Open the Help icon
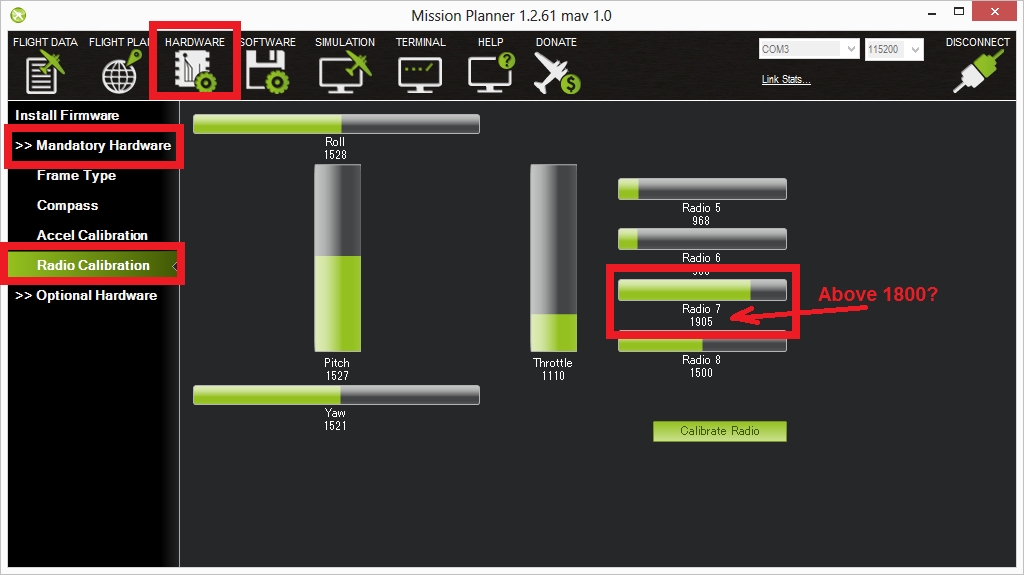The width and height of the screenshot is (1024, 575). click(490, 72)
